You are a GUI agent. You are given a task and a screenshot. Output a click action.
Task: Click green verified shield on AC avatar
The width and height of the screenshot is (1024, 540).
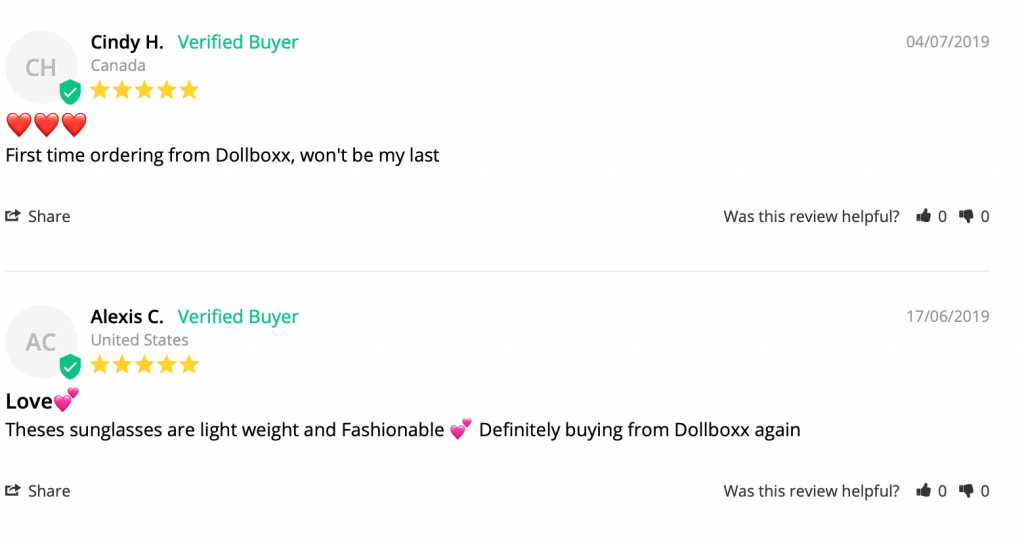[70, 366]
